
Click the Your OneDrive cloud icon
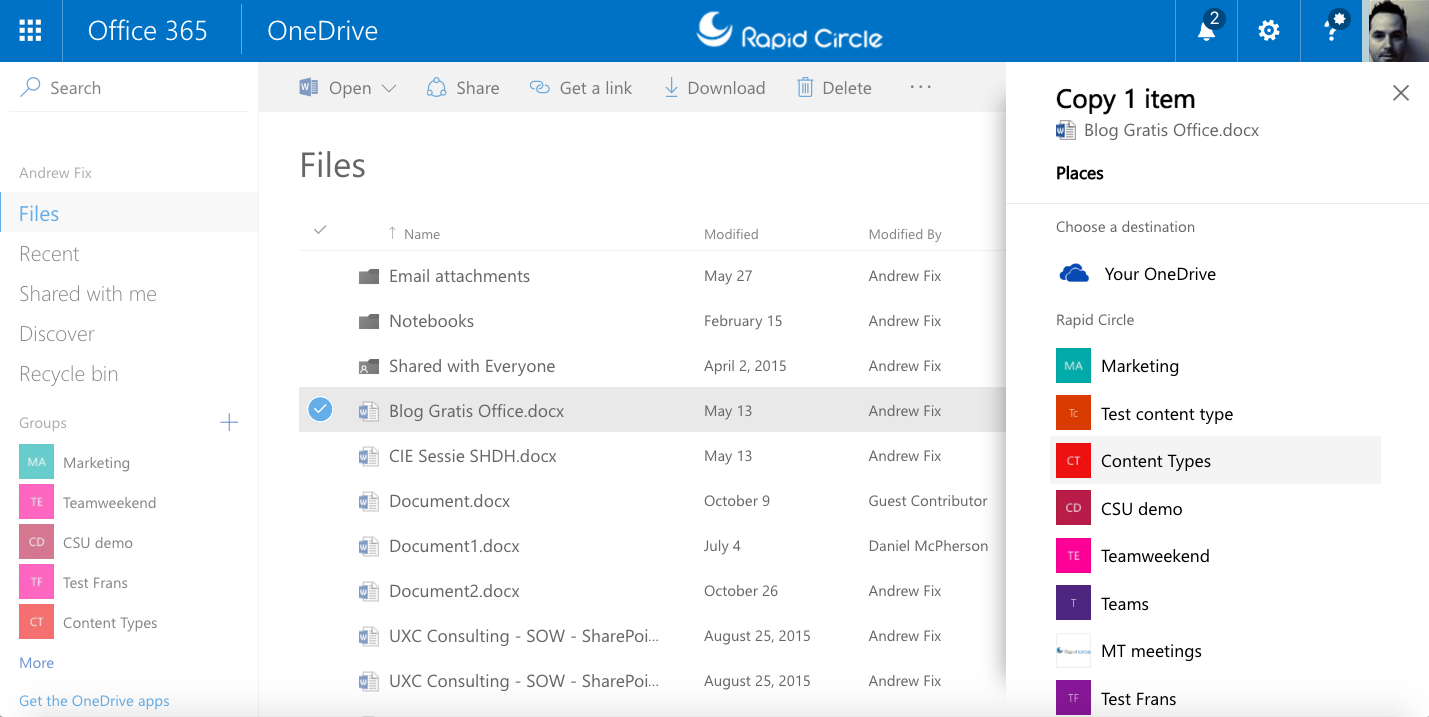point(1074,273)
